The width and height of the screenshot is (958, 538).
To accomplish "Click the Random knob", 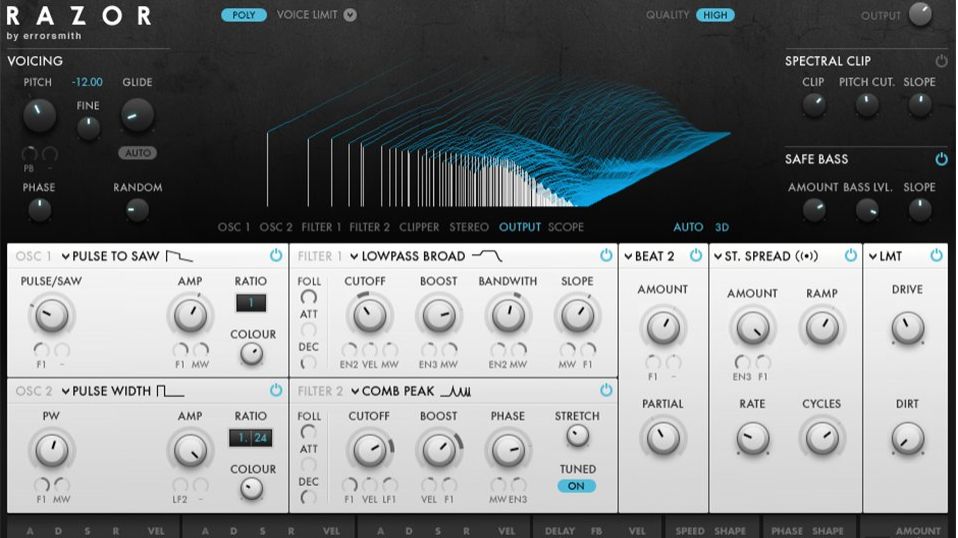I will (x=137, y=210).
